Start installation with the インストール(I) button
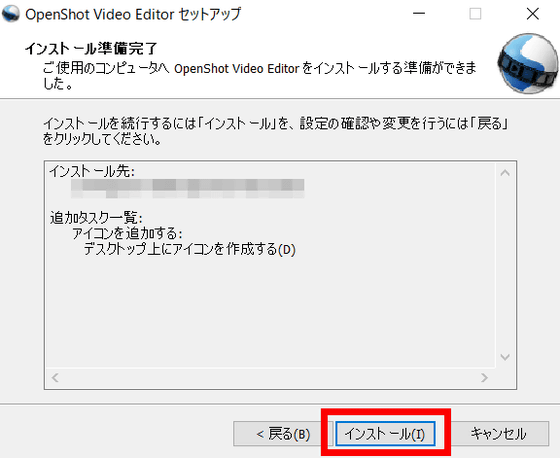 click(x=385, y=434)
